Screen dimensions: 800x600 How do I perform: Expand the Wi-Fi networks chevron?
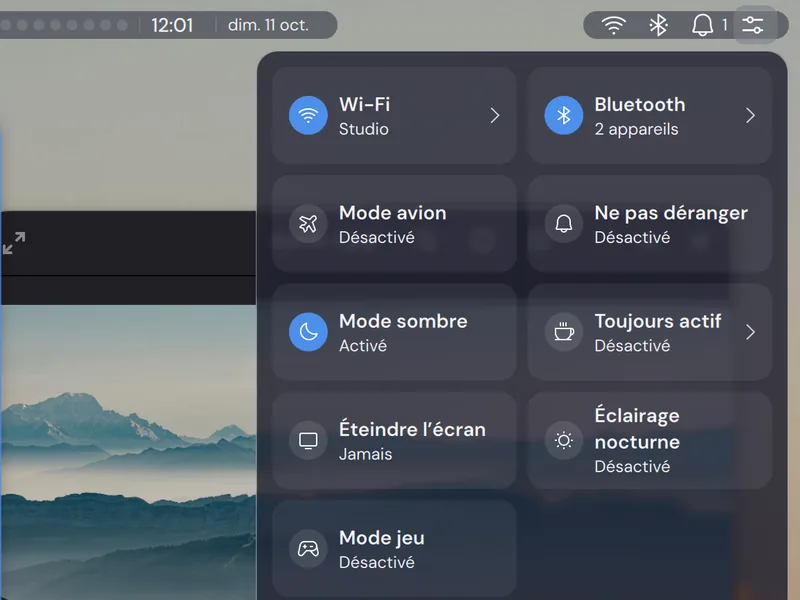pos(494,115)
